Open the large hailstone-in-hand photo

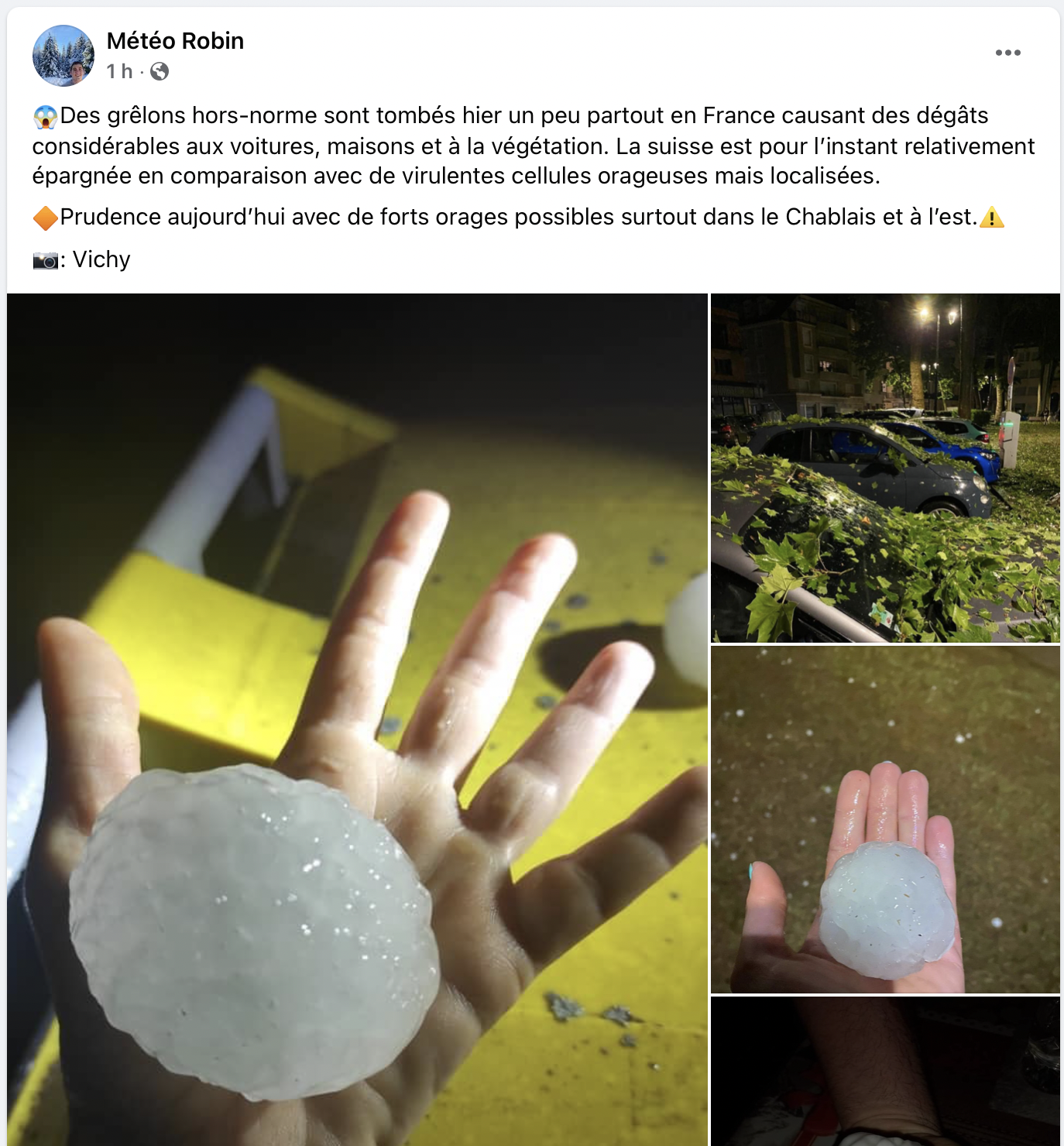[x=357, y=719]
